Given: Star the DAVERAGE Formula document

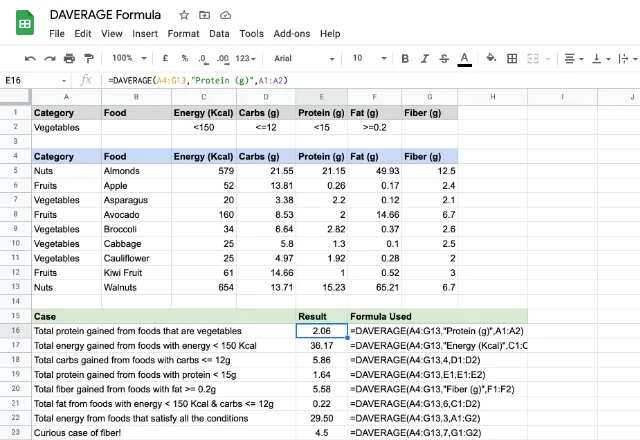Looking at the screenshot, I should 184,15.
